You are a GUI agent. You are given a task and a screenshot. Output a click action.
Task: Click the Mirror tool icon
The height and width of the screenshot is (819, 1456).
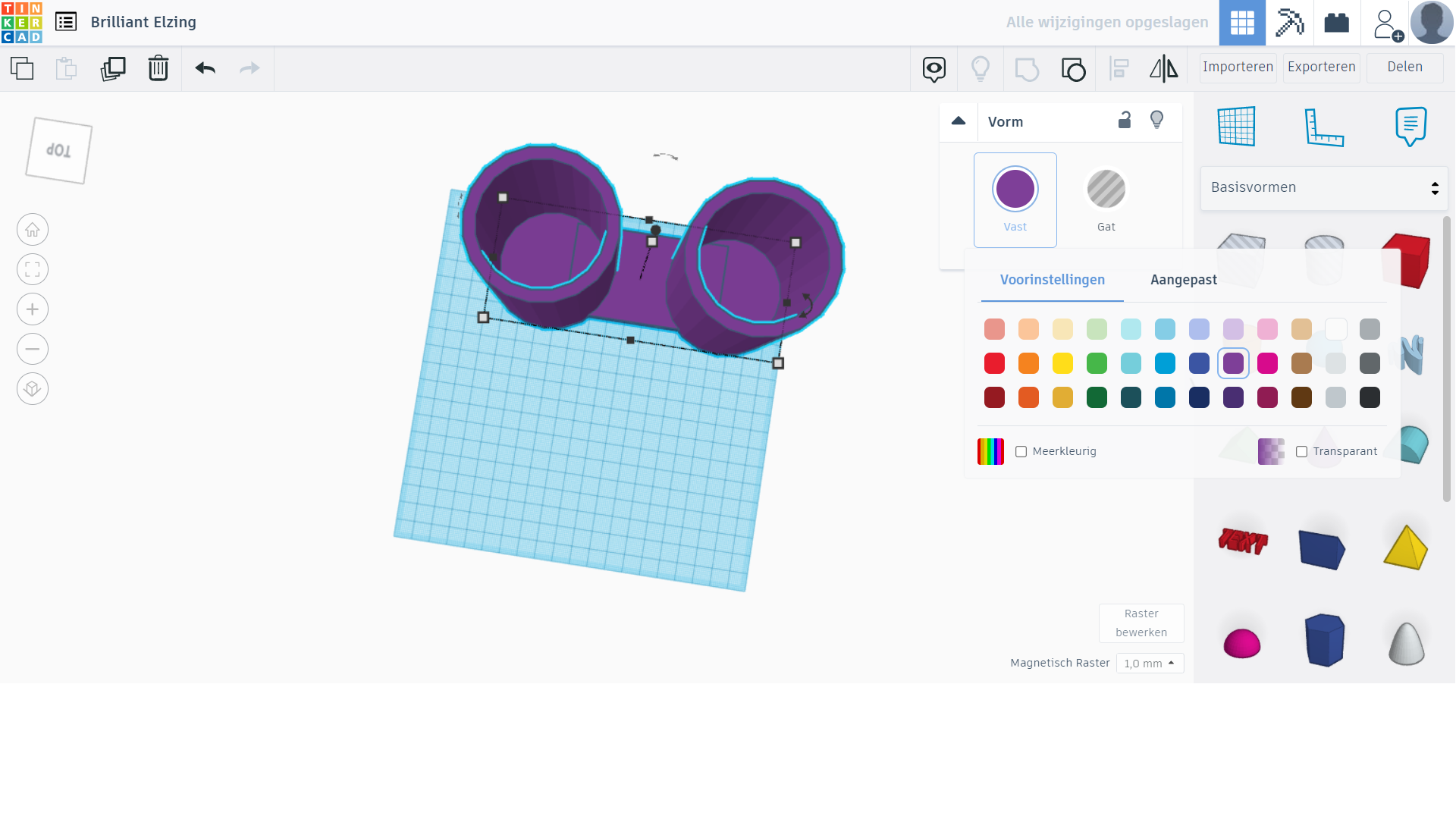click(x=1164, y=69)
